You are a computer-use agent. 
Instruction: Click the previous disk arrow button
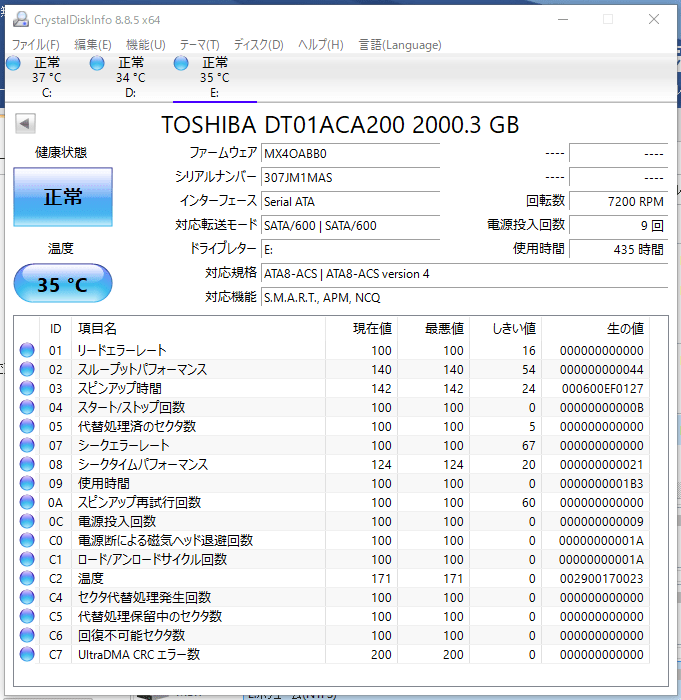point(25,124)
